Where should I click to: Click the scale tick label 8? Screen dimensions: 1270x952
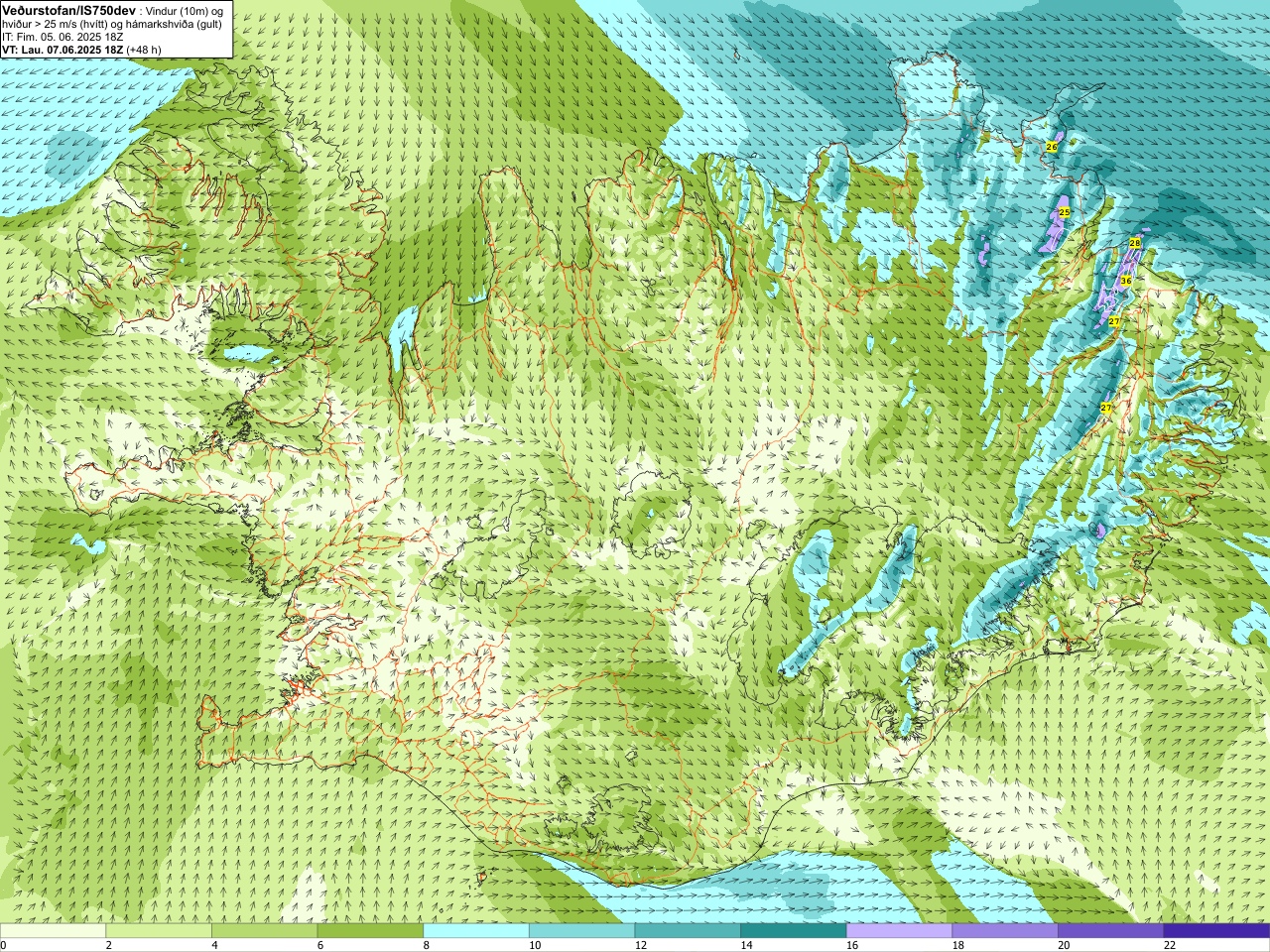coord(426,946)
